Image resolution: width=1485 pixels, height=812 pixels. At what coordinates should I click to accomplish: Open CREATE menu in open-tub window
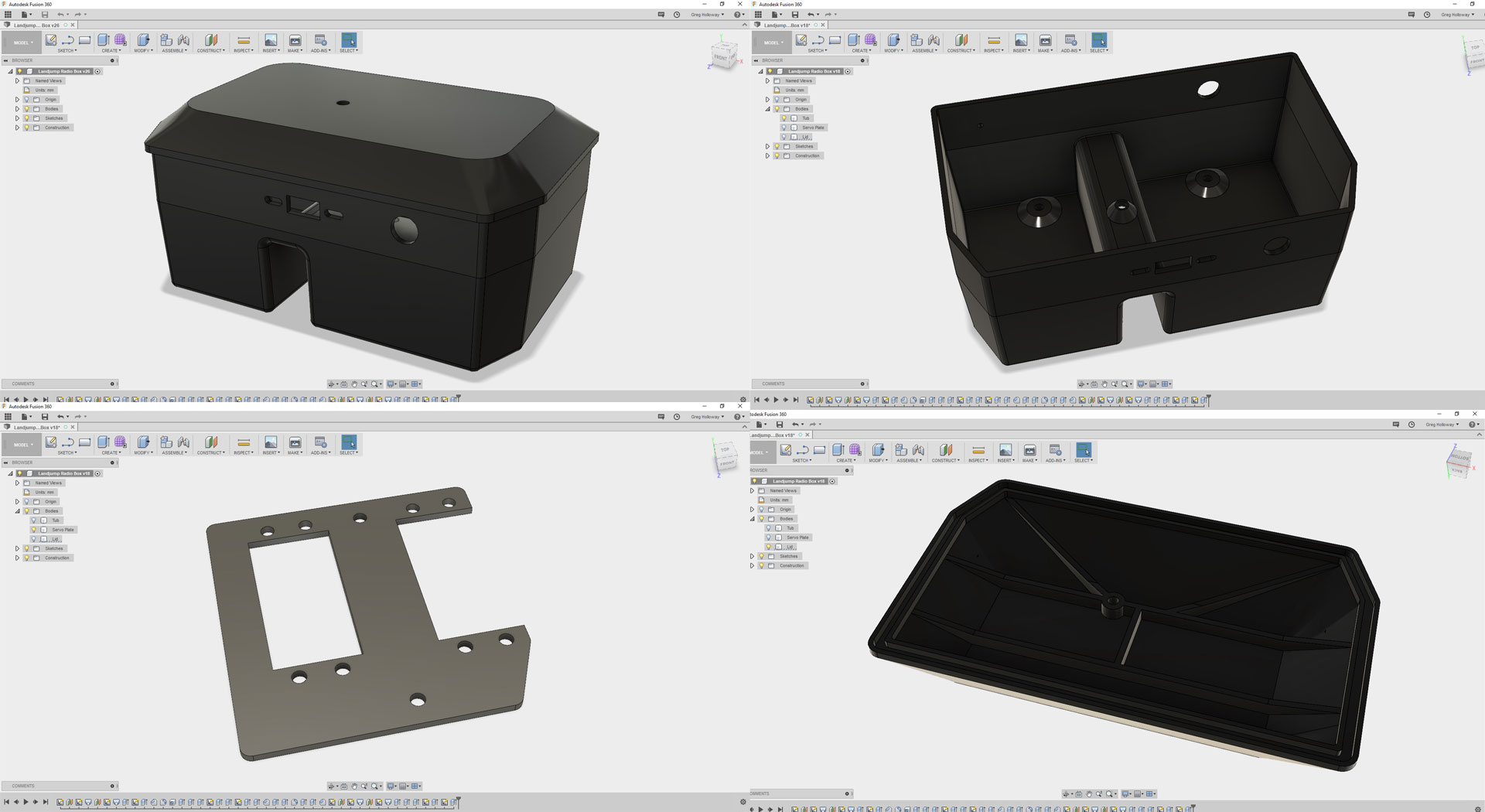coord(862,51)
